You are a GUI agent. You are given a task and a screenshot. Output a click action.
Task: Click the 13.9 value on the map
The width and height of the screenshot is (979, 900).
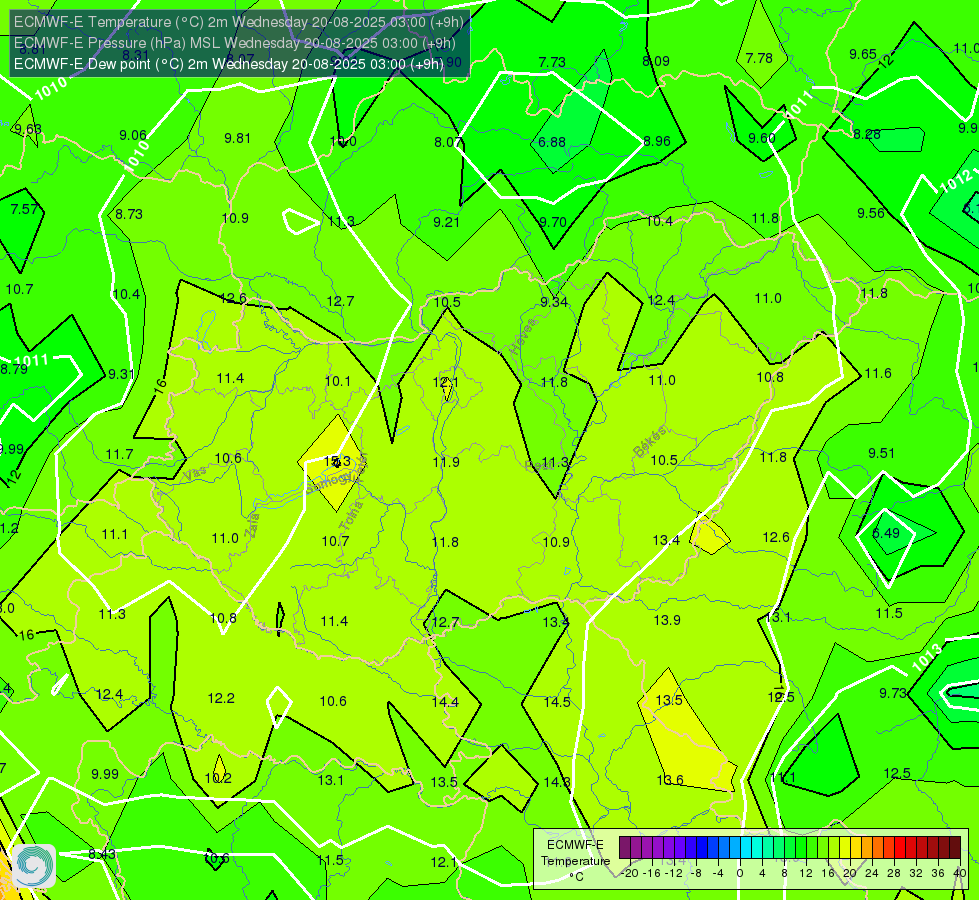(667, 620)
